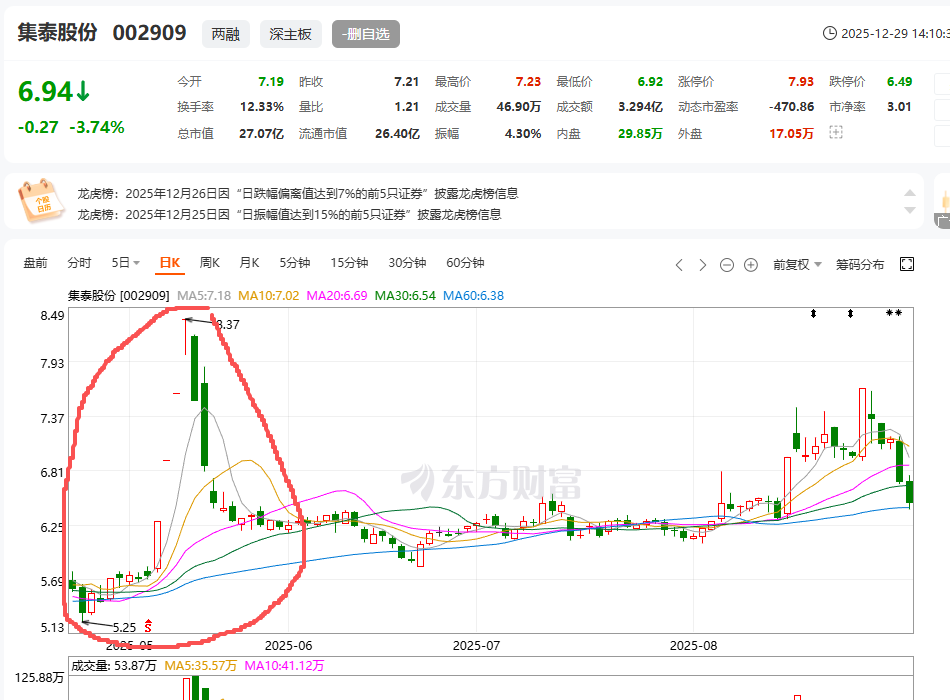Click MA5:7.18 indicator label
Screen dimensions: 950x700
(x=204, y=296)
